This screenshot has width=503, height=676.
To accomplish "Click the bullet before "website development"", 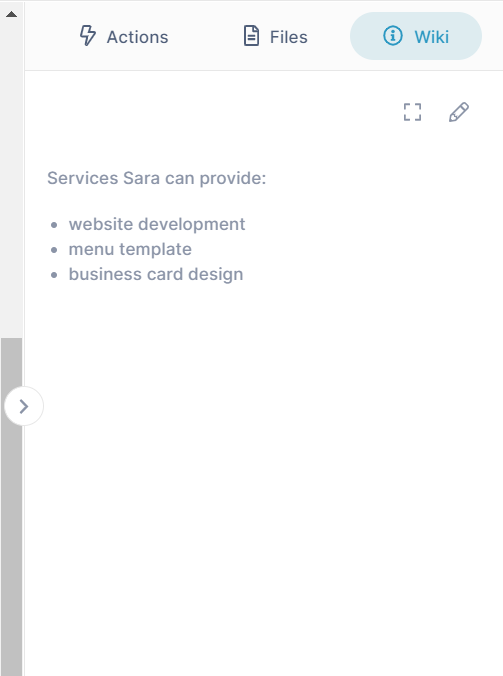I will (x=54, y=225).
